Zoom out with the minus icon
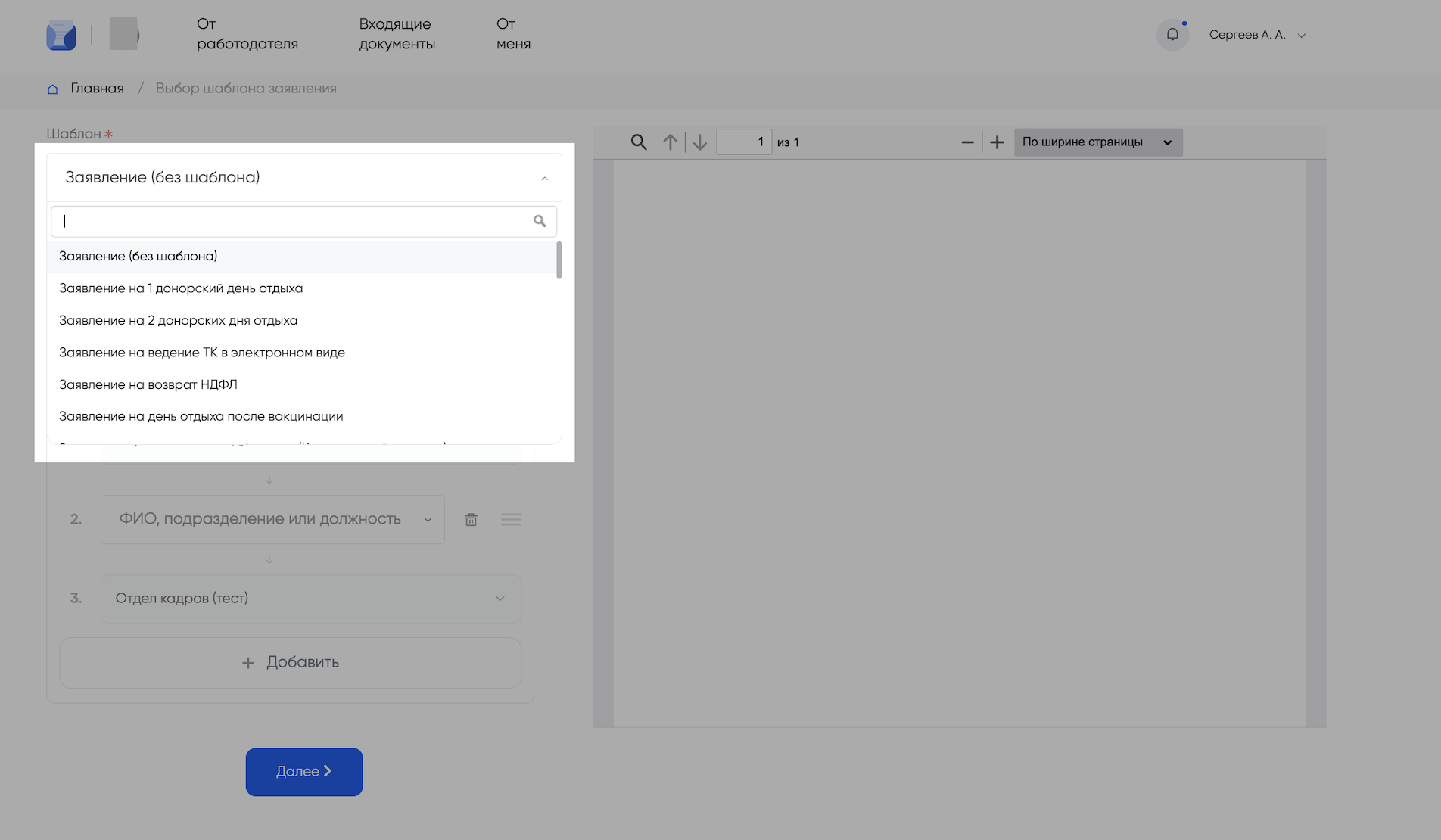The image size is (1441, 840). tap(967, 142)
